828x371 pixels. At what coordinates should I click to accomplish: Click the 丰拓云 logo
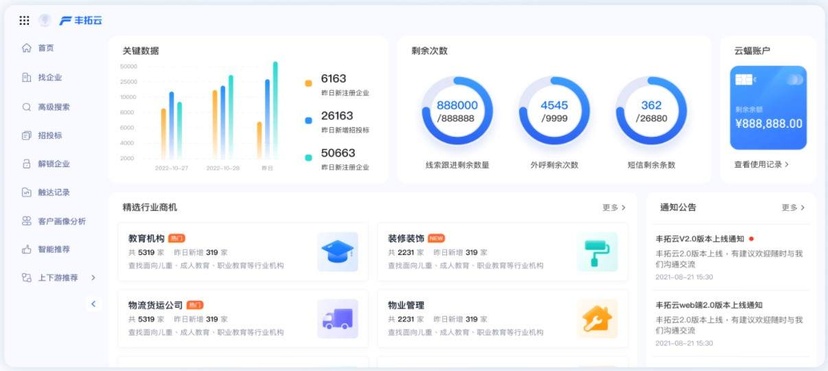[x=81, y=21]
